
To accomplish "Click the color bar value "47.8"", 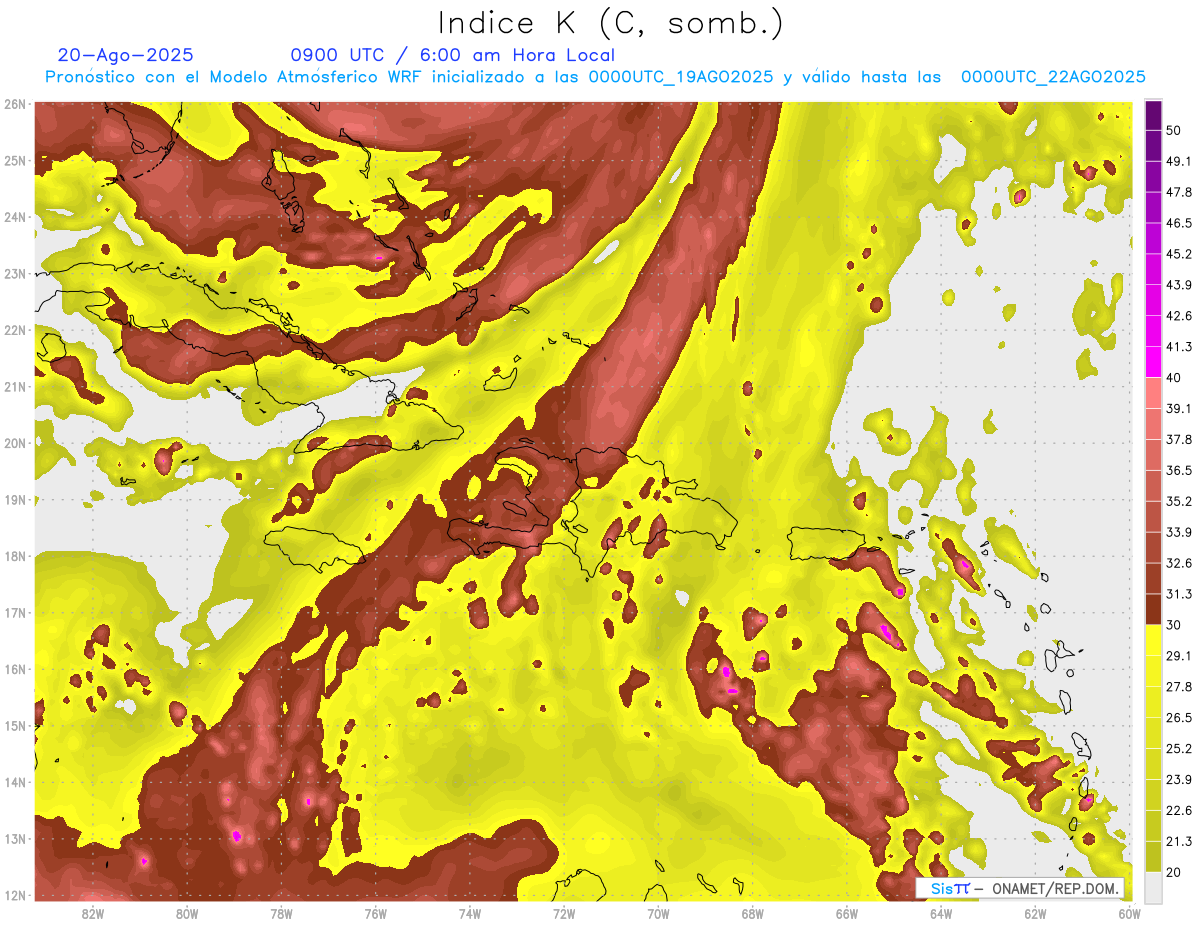I will (x=1179, y=192).
